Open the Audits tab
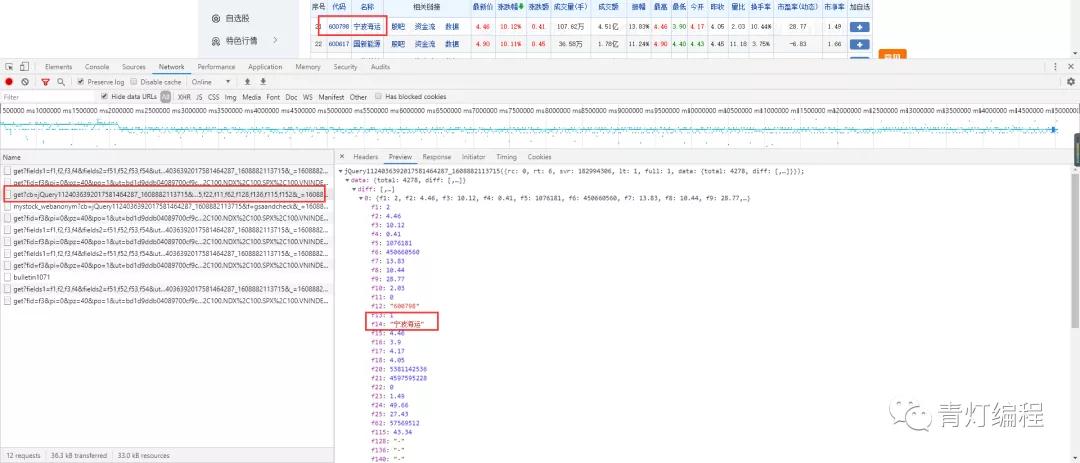This screenshot has height=463, width=1080. (x=380, y=67)
